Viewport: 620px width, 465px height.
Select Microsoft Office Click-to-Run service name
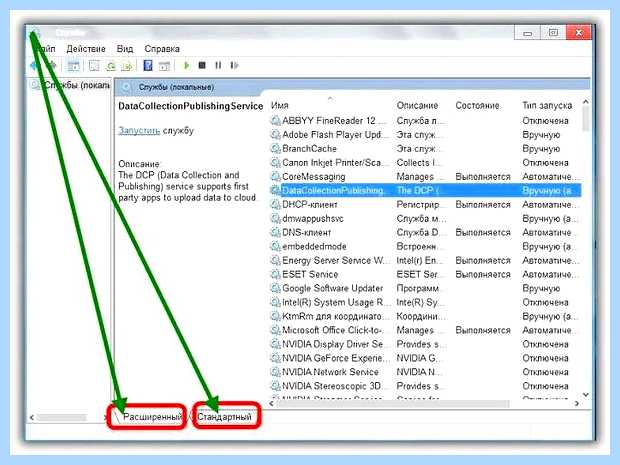coord(332,330)
